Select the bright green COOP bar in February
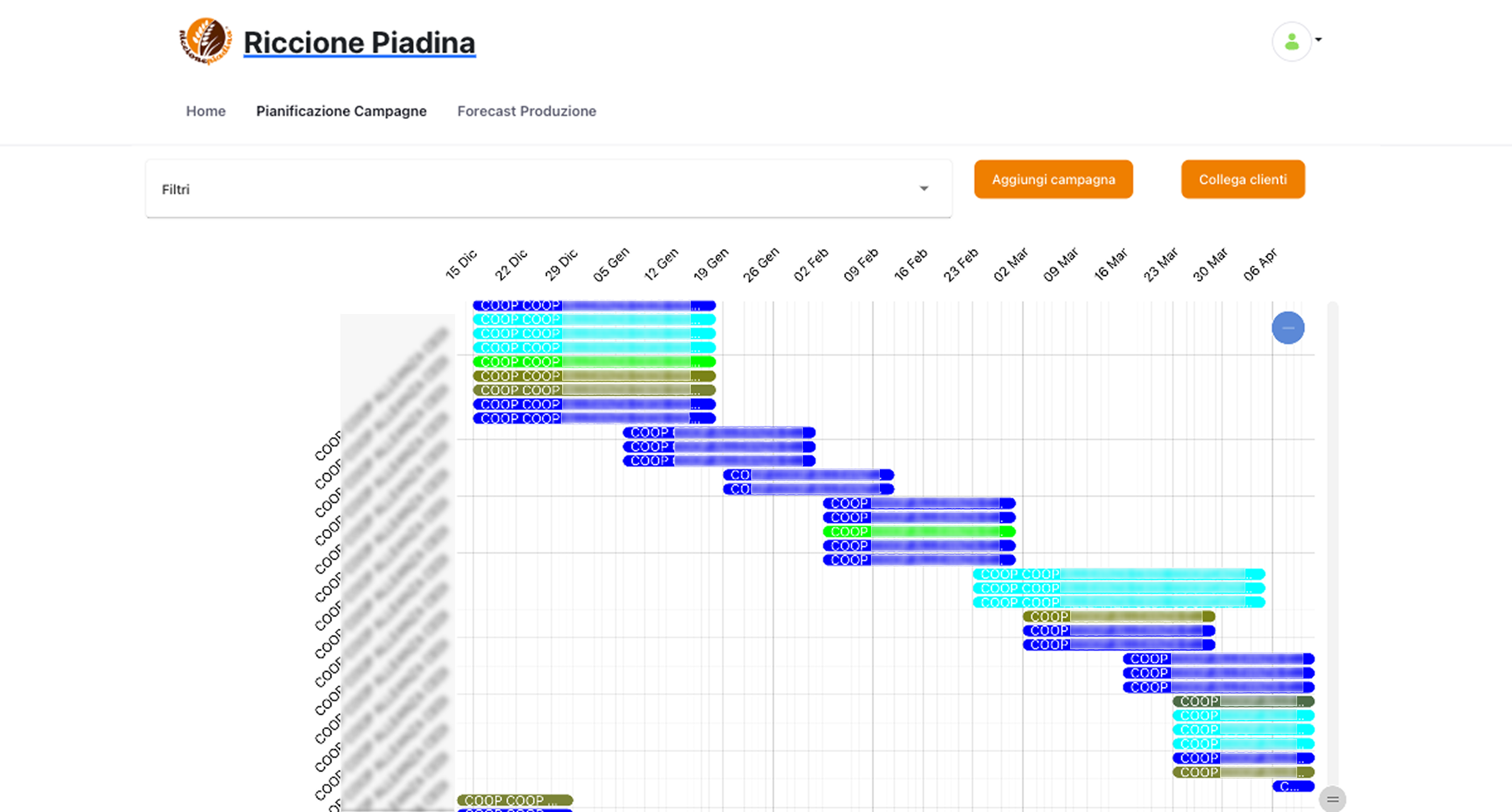This screenshot has height=812, width=1512. click(x=918, y=531)
